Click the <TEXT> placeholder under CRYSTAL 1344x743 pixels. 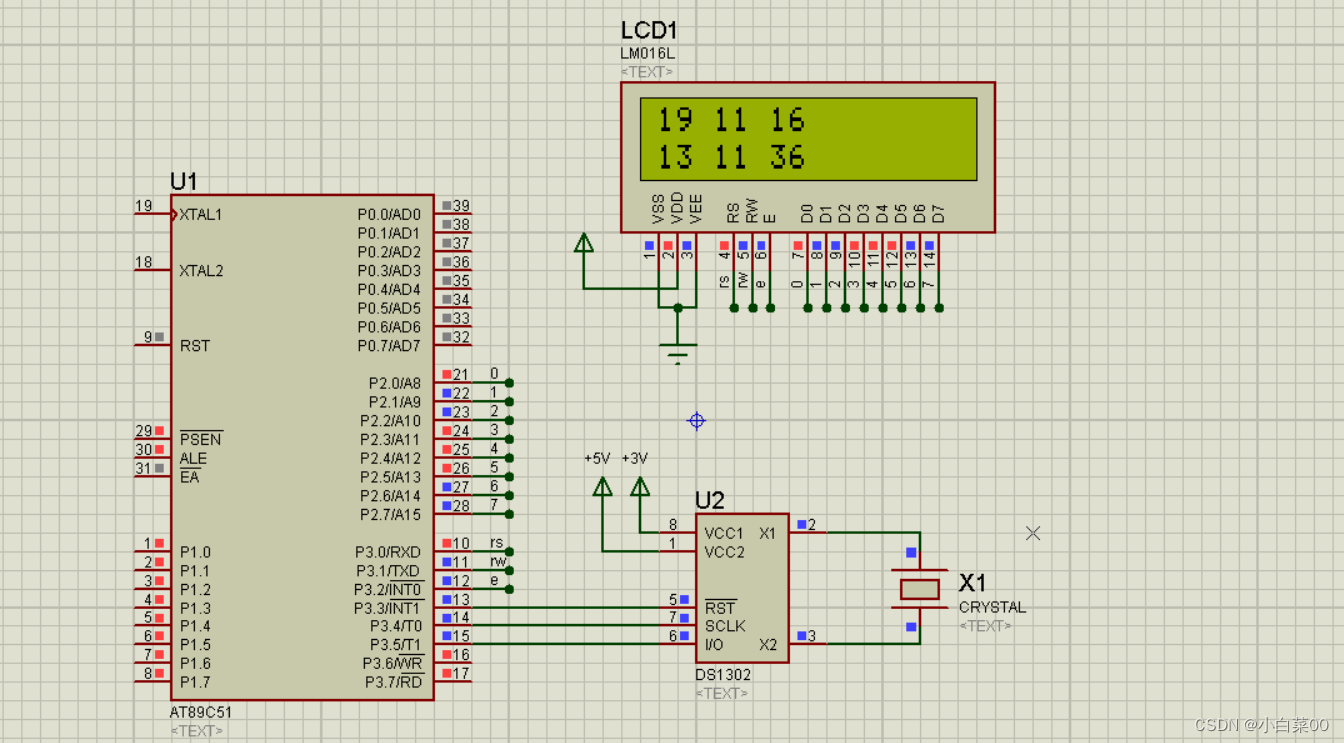coord(985,626)
